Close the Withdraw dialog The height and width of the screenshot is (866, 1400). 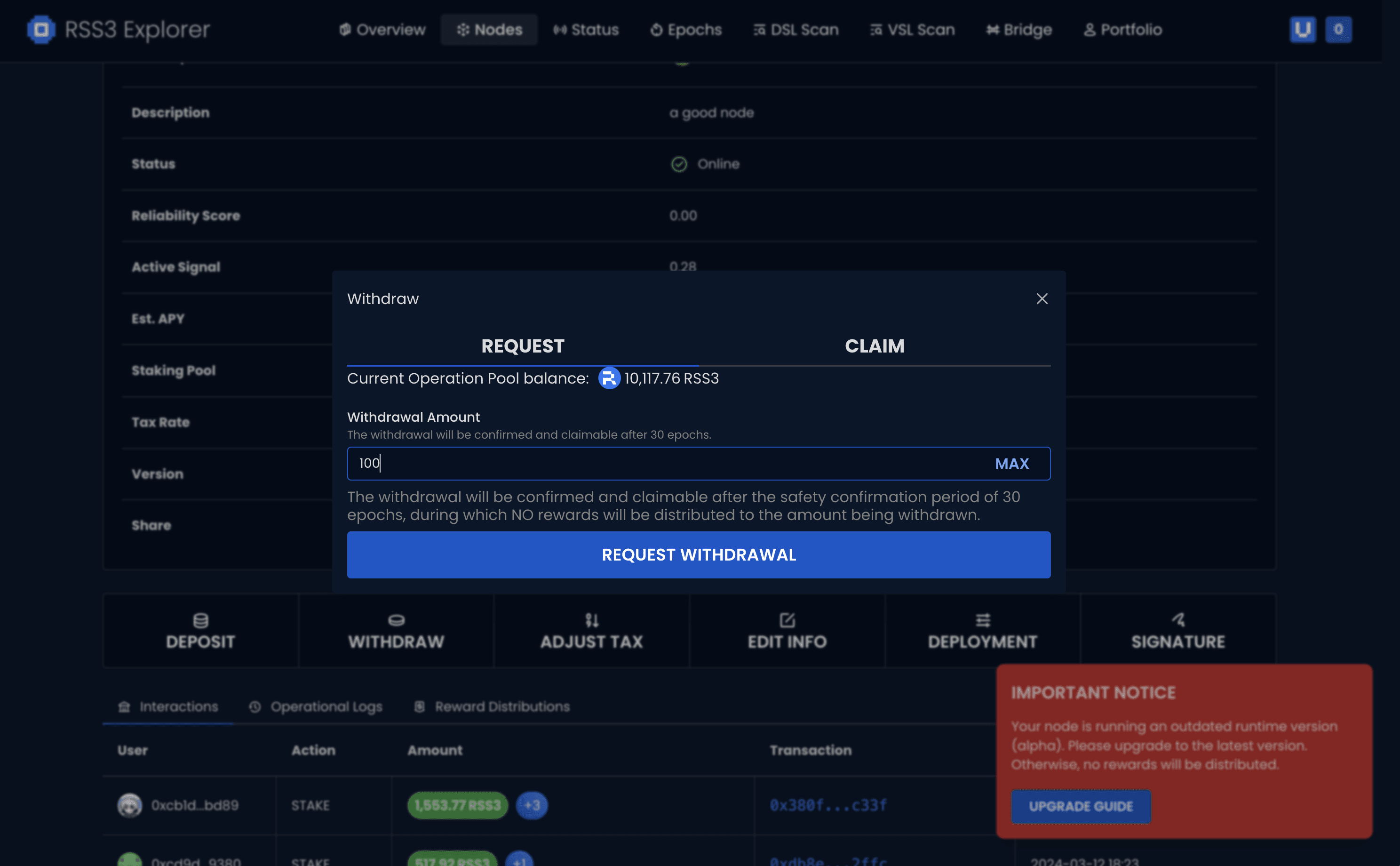click(1042, 299)
